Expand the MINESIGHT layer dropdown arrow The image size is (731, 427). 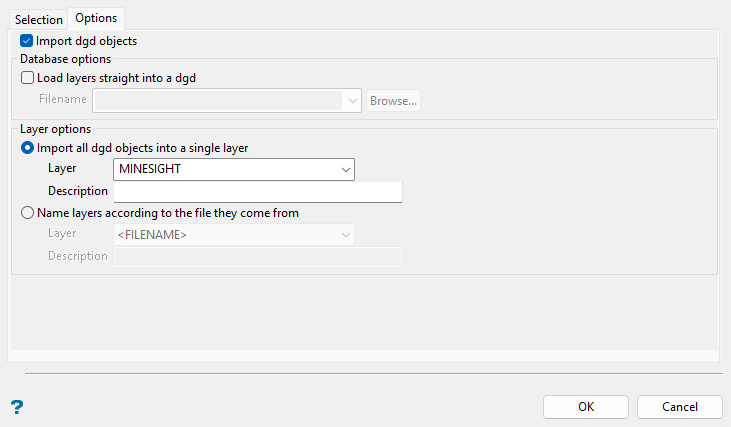click(x=346, y=169)
